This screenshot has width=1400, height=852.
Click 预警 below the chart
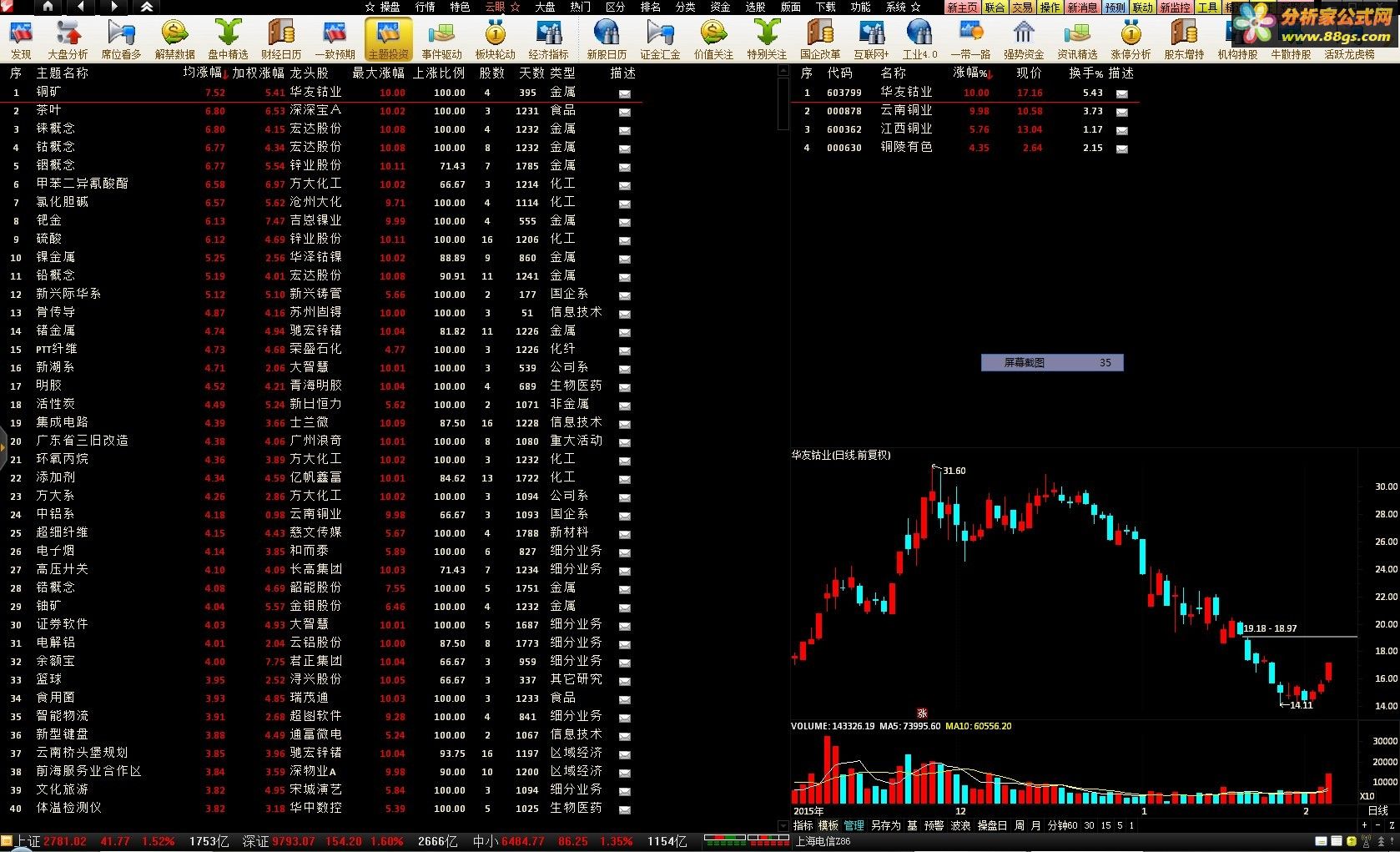point(934,825)
